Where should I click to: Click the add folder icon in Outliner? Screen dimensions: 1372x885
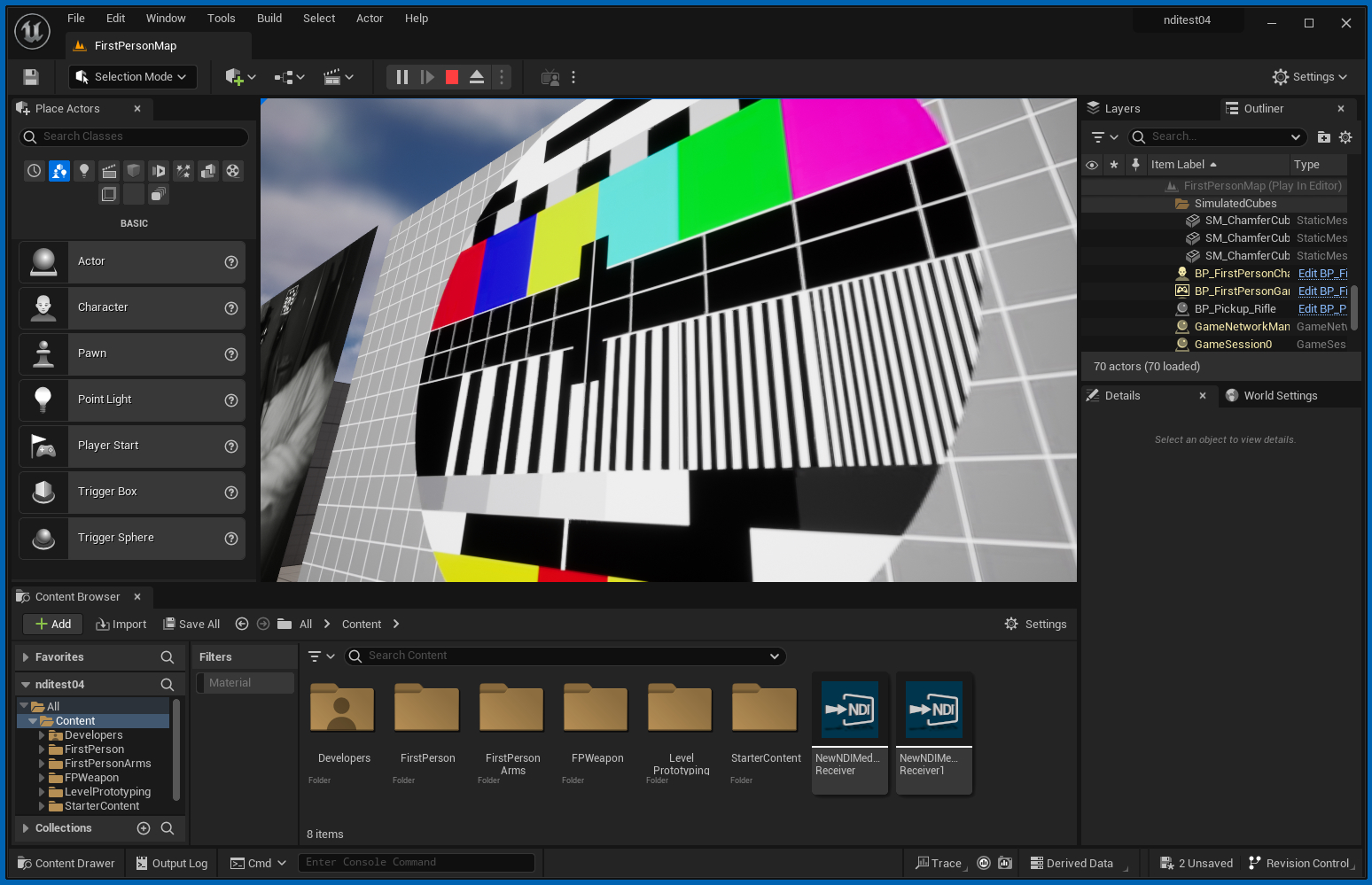coord(1323,137)
